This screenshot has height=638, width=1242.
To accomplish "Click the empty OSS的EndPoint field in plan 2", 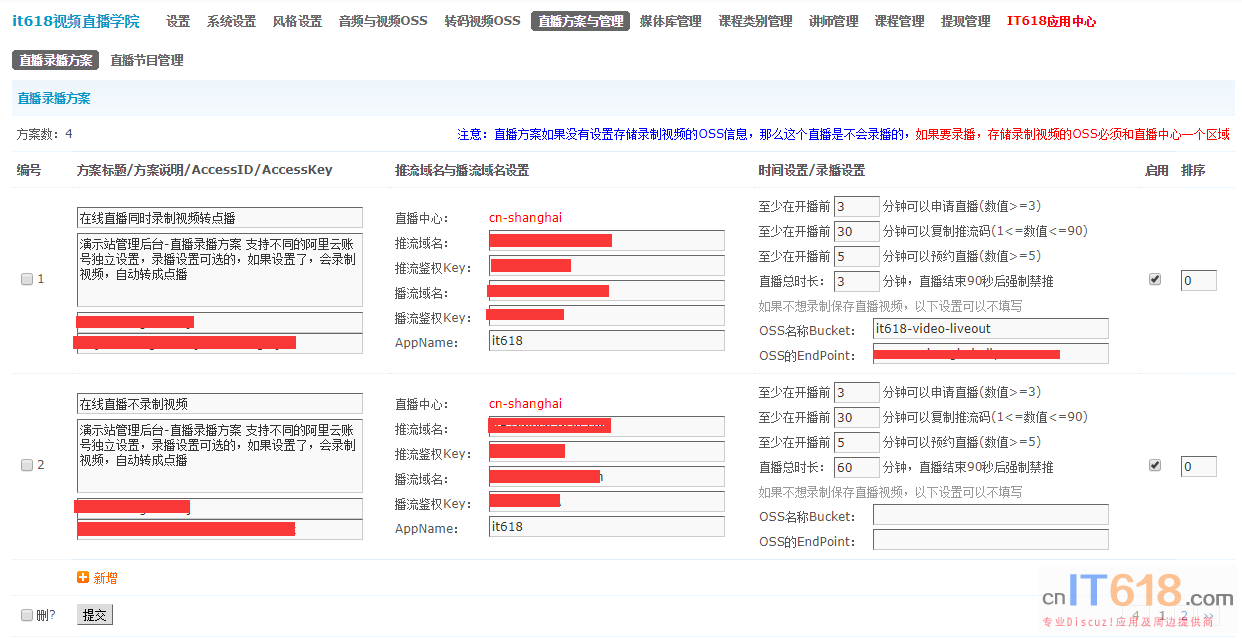I will 990,540.
